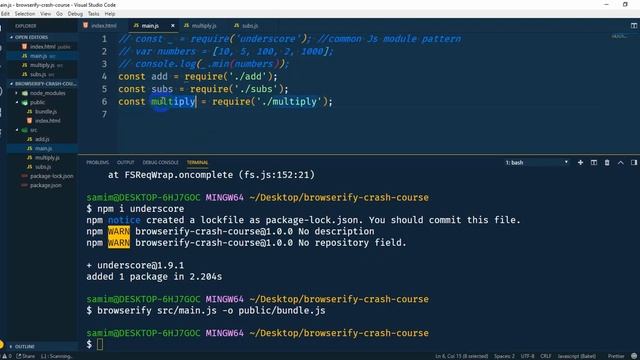Open the Go menu

click(60, 14)
